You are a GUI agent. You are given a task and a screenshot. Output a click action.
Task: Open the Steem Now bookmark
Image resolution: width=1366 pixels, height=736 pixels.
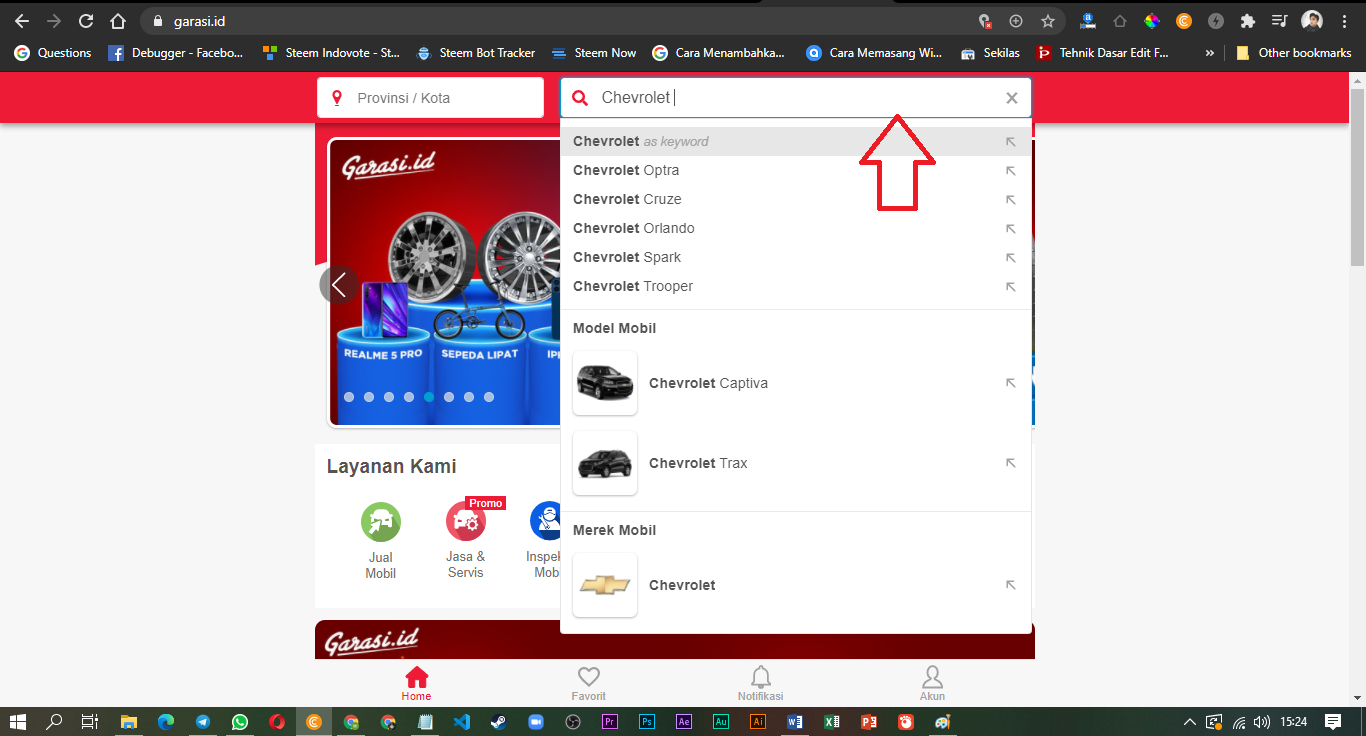[593, 53]
